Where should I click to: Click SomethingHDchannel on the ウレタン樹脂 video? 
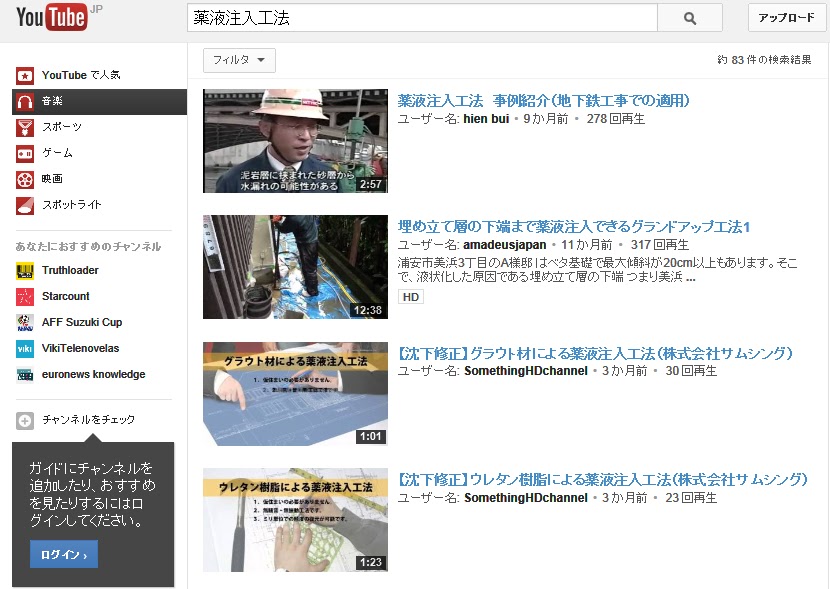[526, 498]
